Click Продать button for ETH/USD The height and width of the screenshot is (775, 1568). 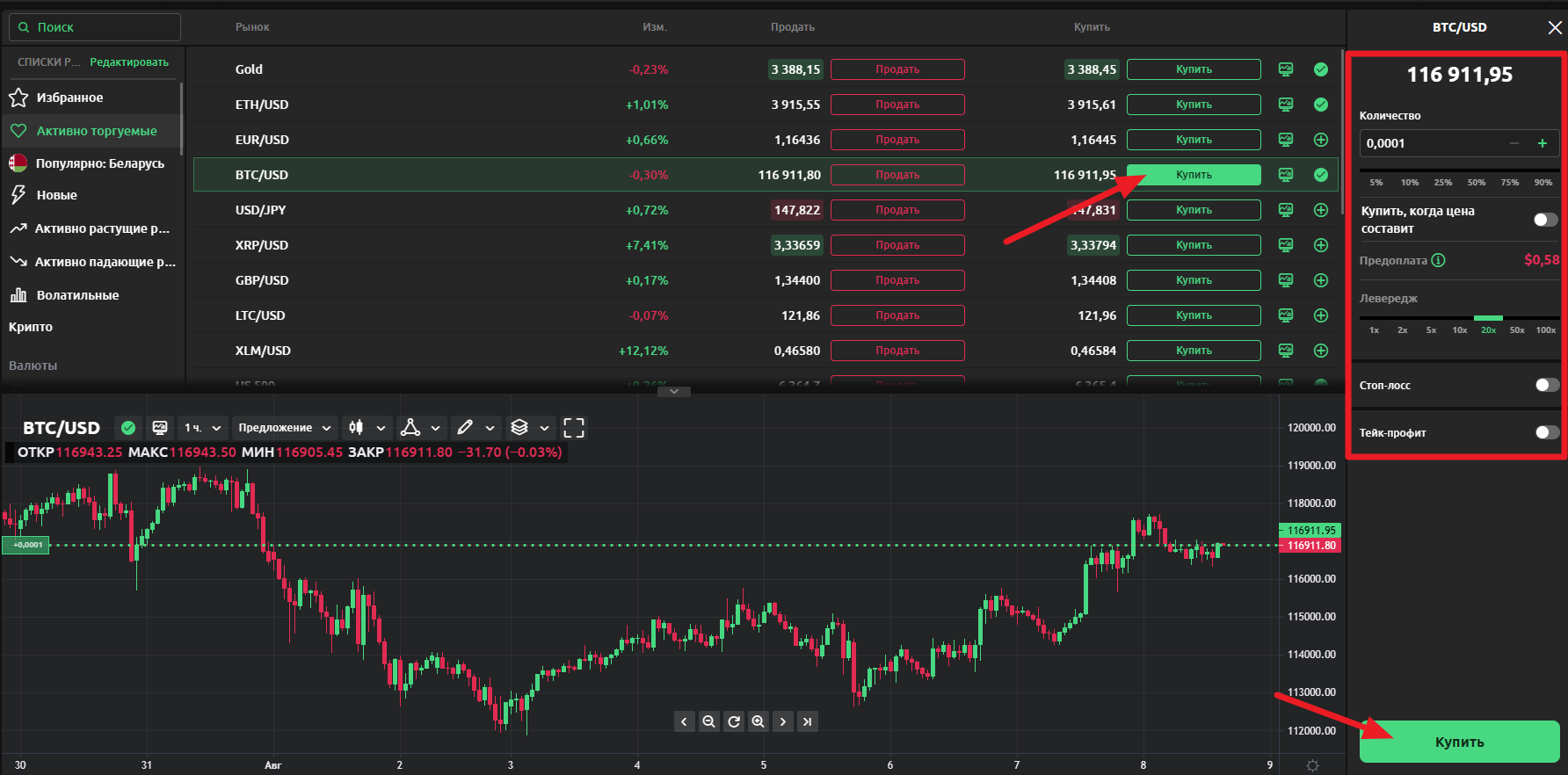tap(897, 105)
